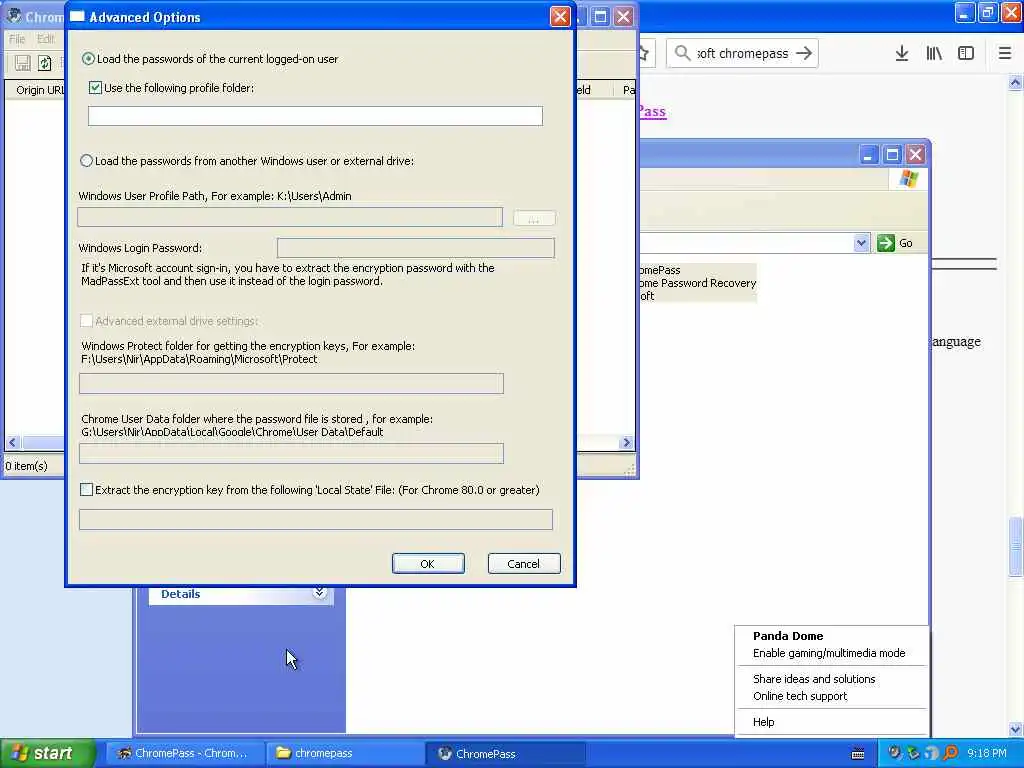Click the browse '...' button for profile path
This screenshot has width=1024, height=768.
(x=534, y=218)
